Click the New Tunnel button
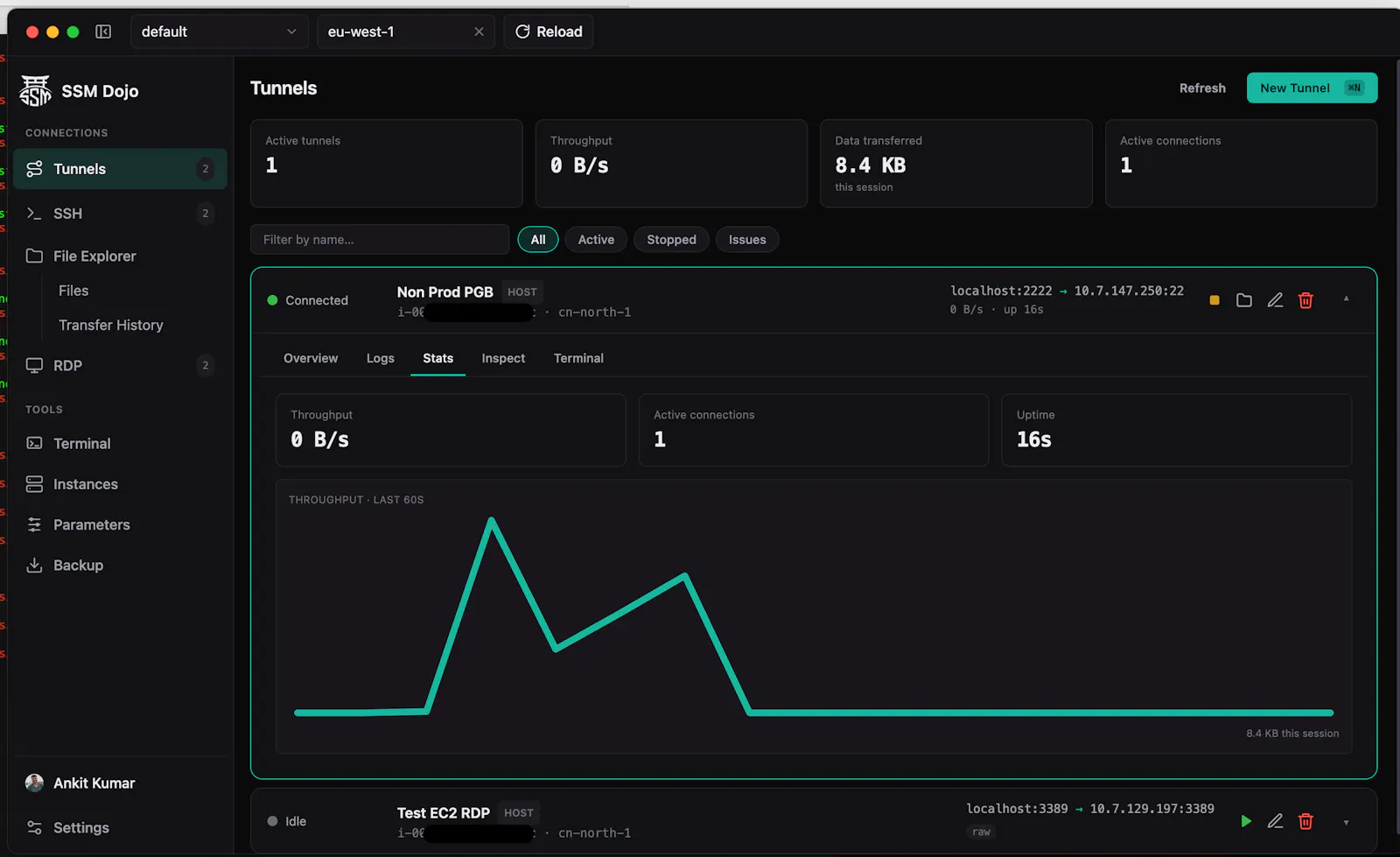1400x857 pixels. (1312, 88)
